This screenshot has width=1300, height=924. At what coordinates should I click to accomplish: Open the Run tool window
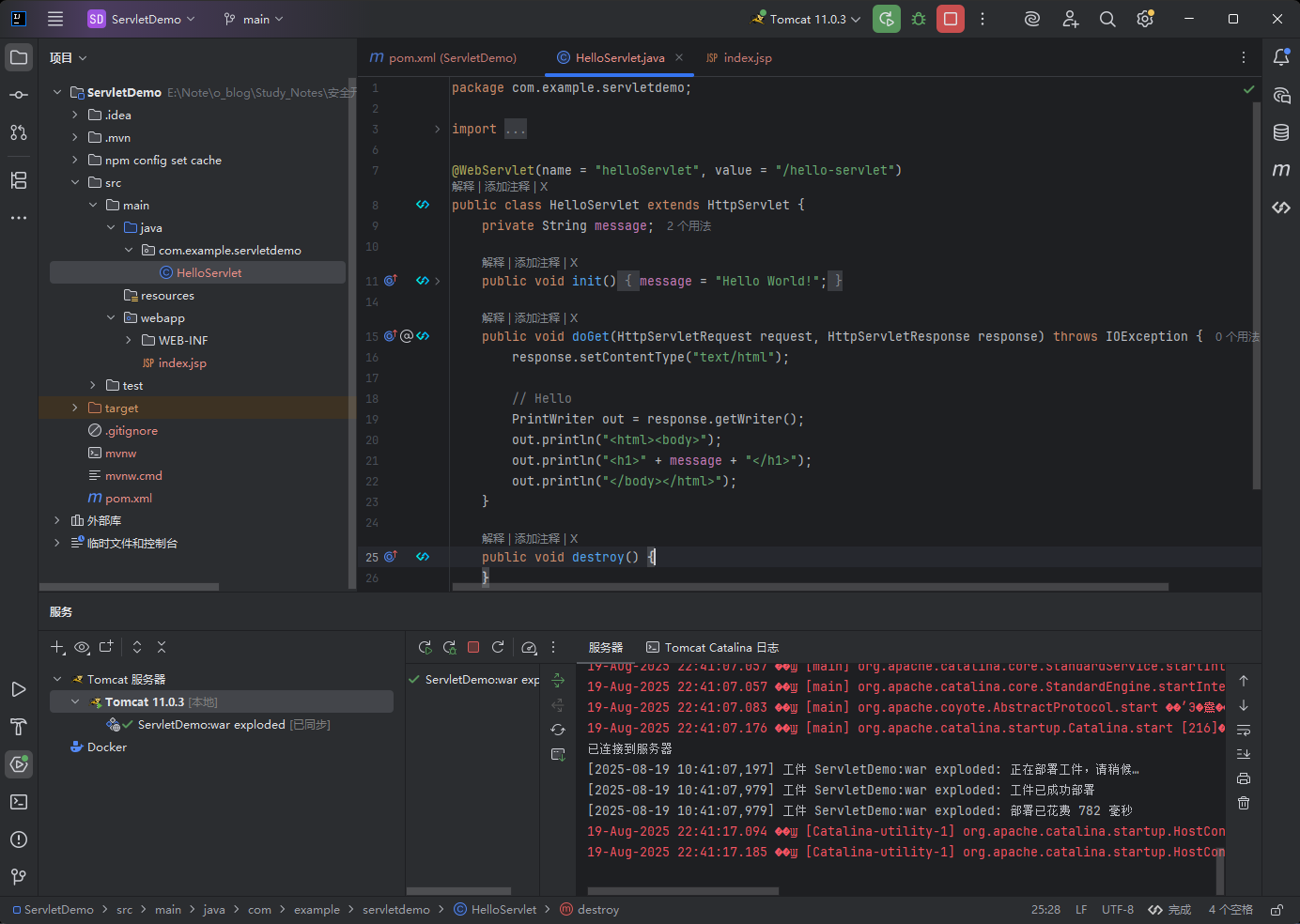click(19, 689)
